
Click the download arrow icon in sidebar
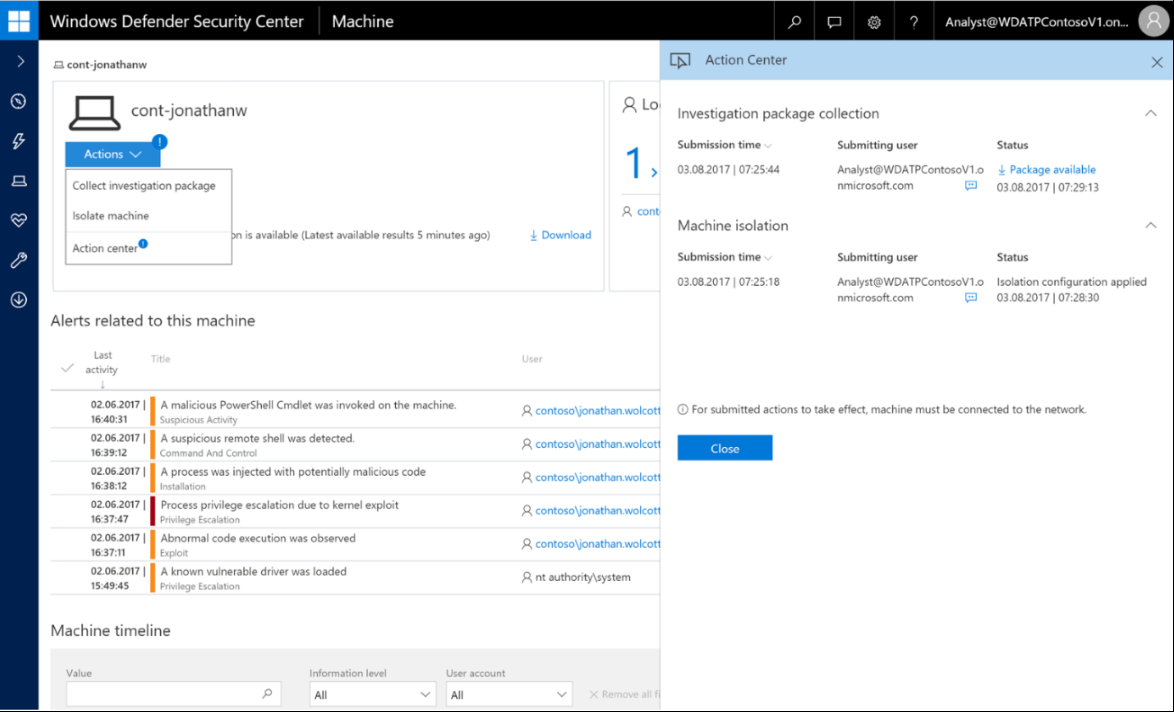coord(19,300)
